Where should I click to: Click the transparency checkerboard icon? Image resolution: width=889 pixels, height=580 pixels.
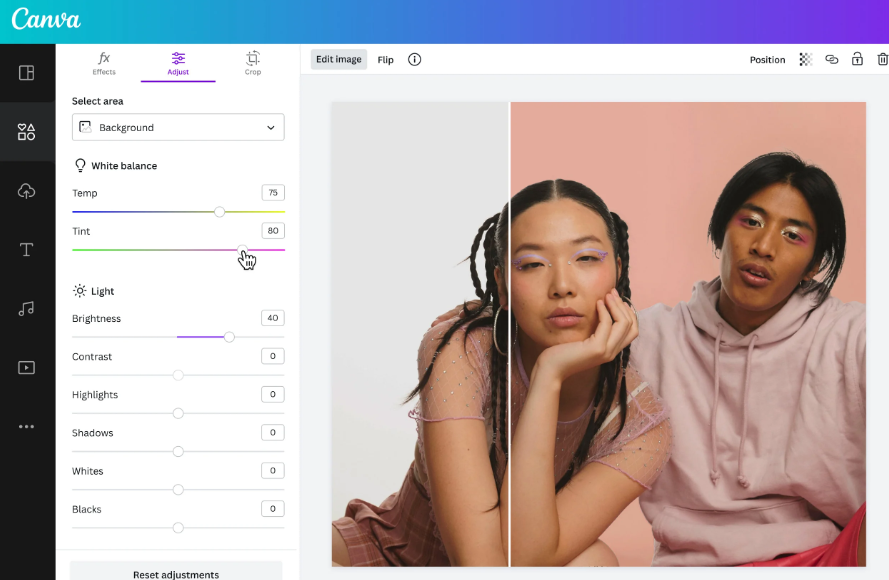coord(805,59)
